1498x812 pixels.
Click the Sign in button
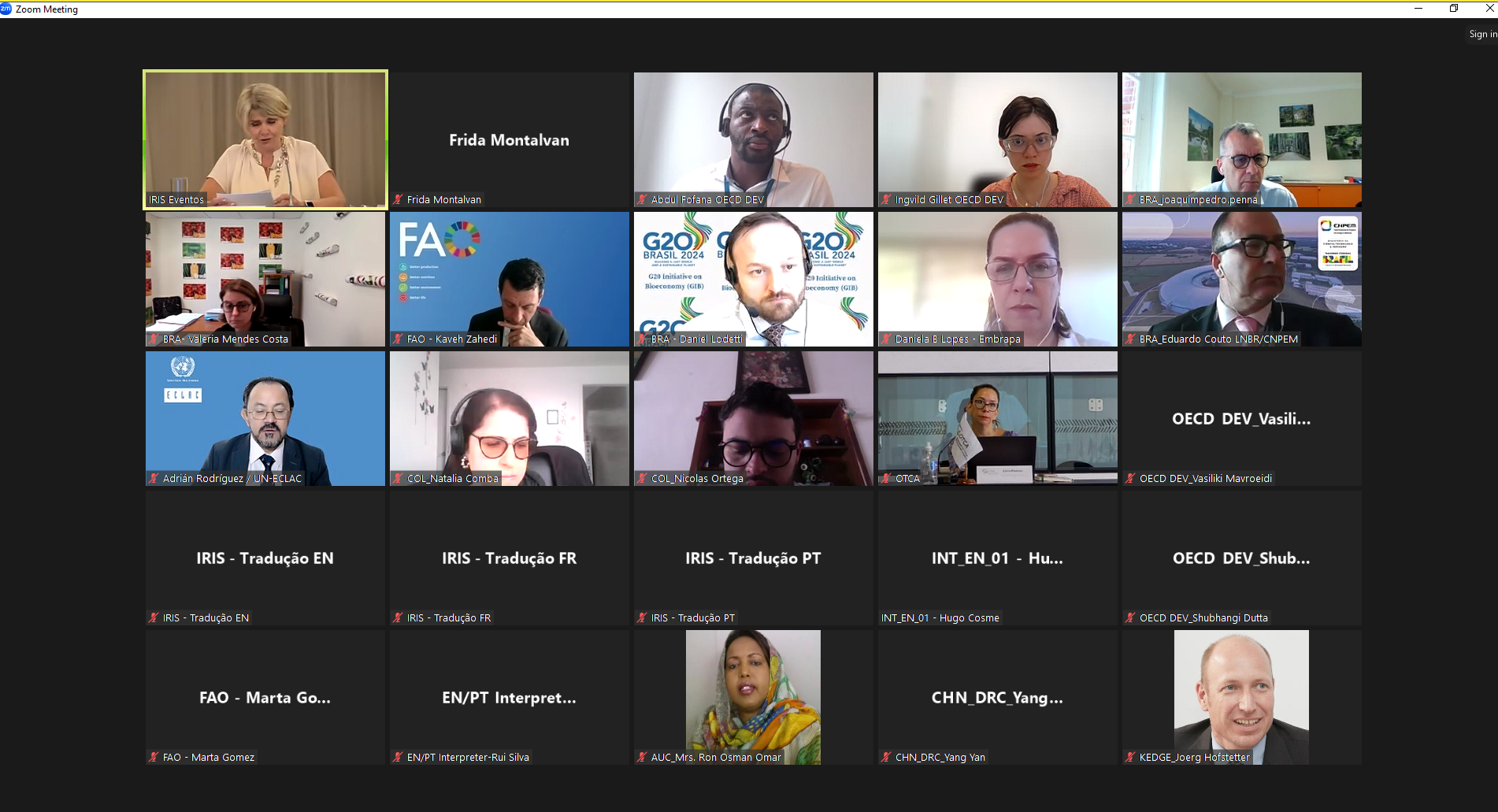(1482, 34)
